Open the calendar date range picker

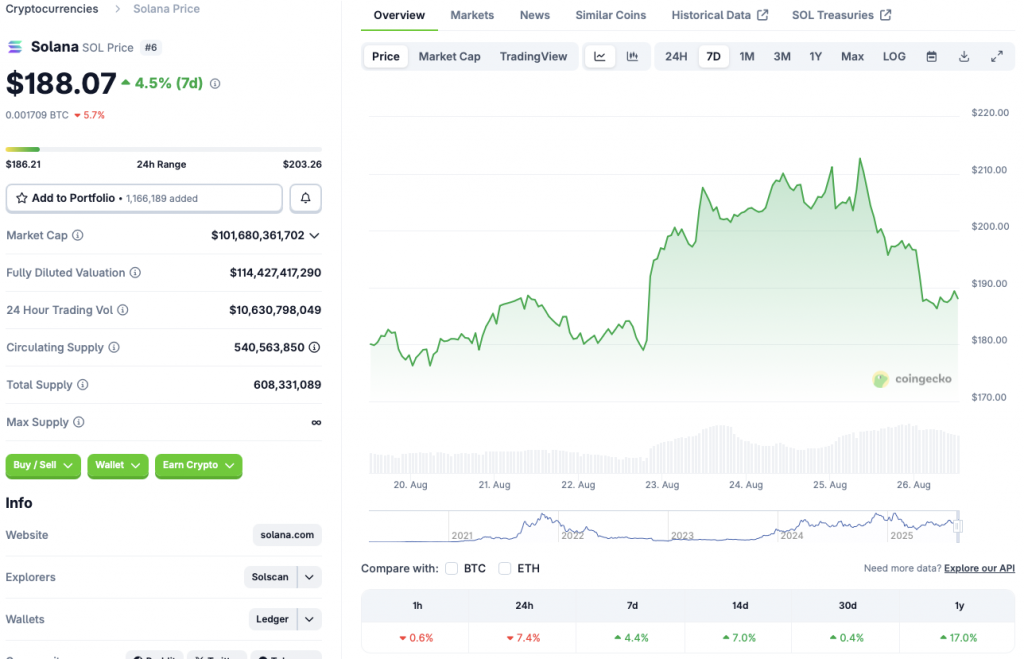[x=932, y=57]
